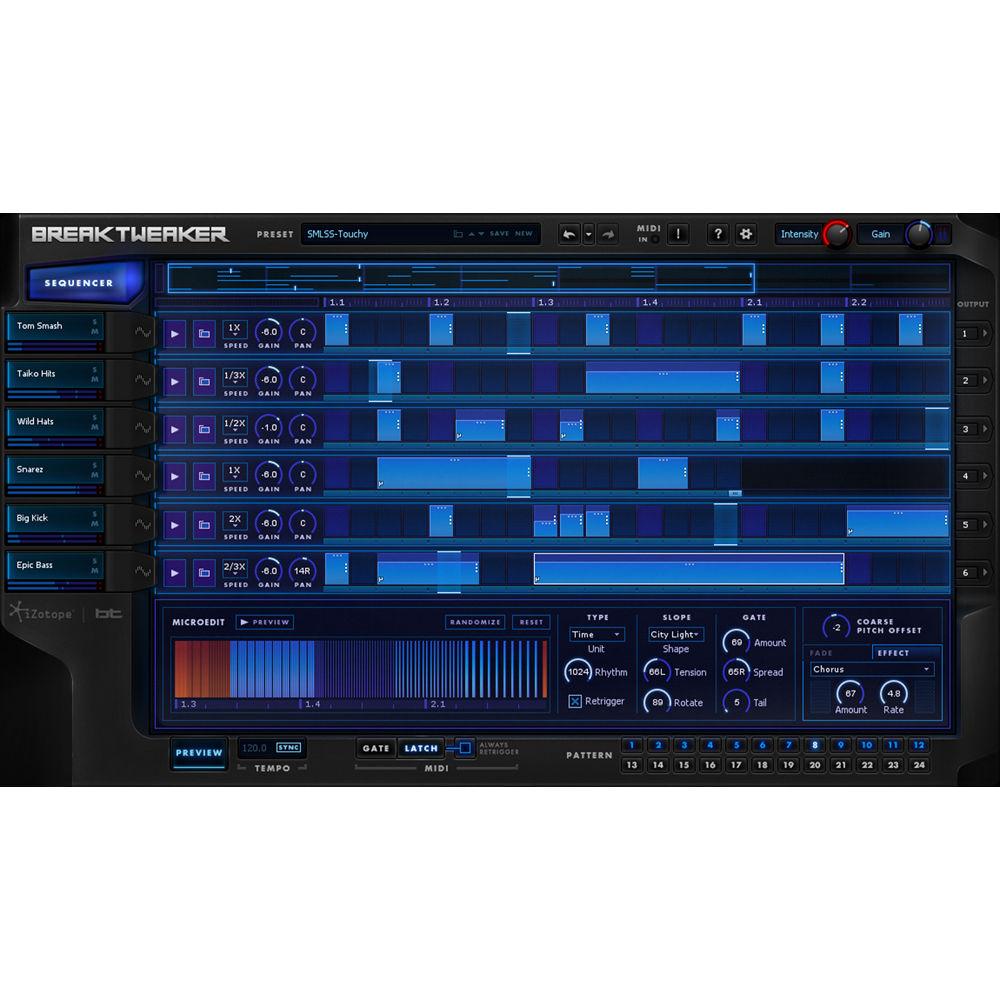1000x1000 pixels.
Task: Click the undo arrow icon
Action: (x=570, y=233)
